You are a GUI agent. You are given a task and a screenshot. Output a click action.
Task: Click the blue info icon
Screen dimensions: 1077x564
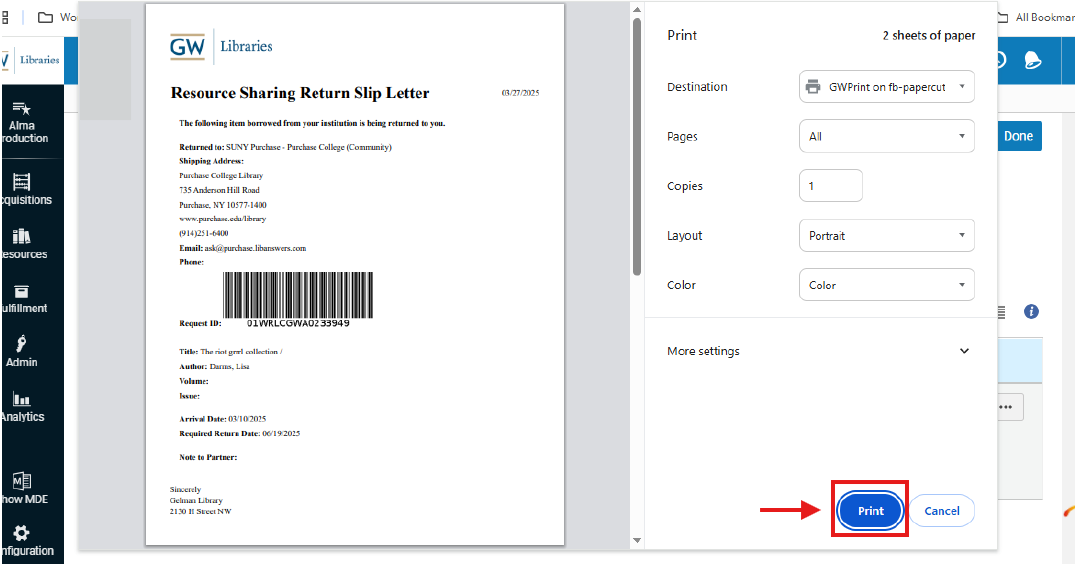[1031, 312]
